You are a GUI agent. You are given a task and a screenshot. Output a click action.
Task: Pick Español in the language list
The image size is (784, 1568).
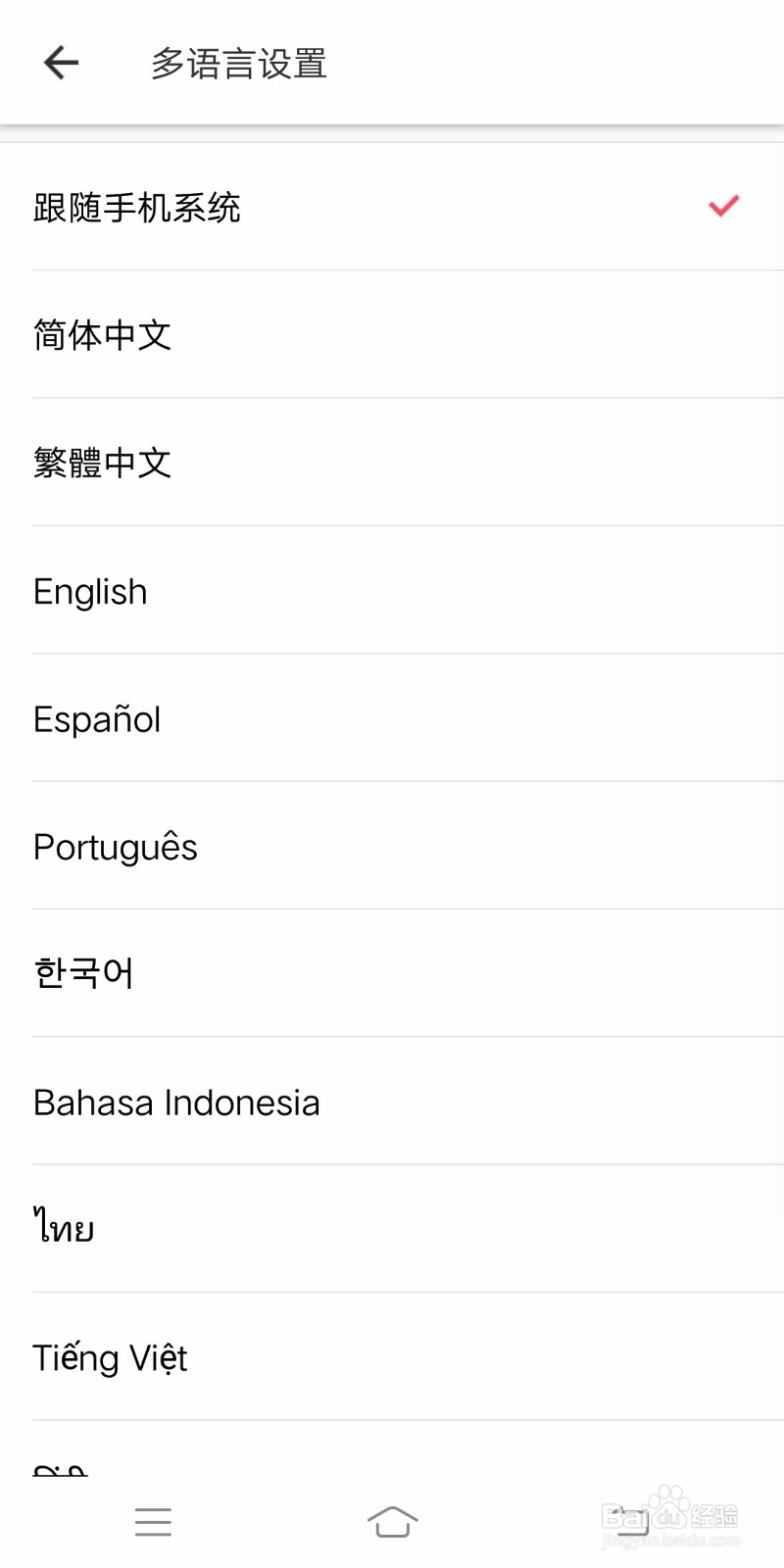pos(97,719)
